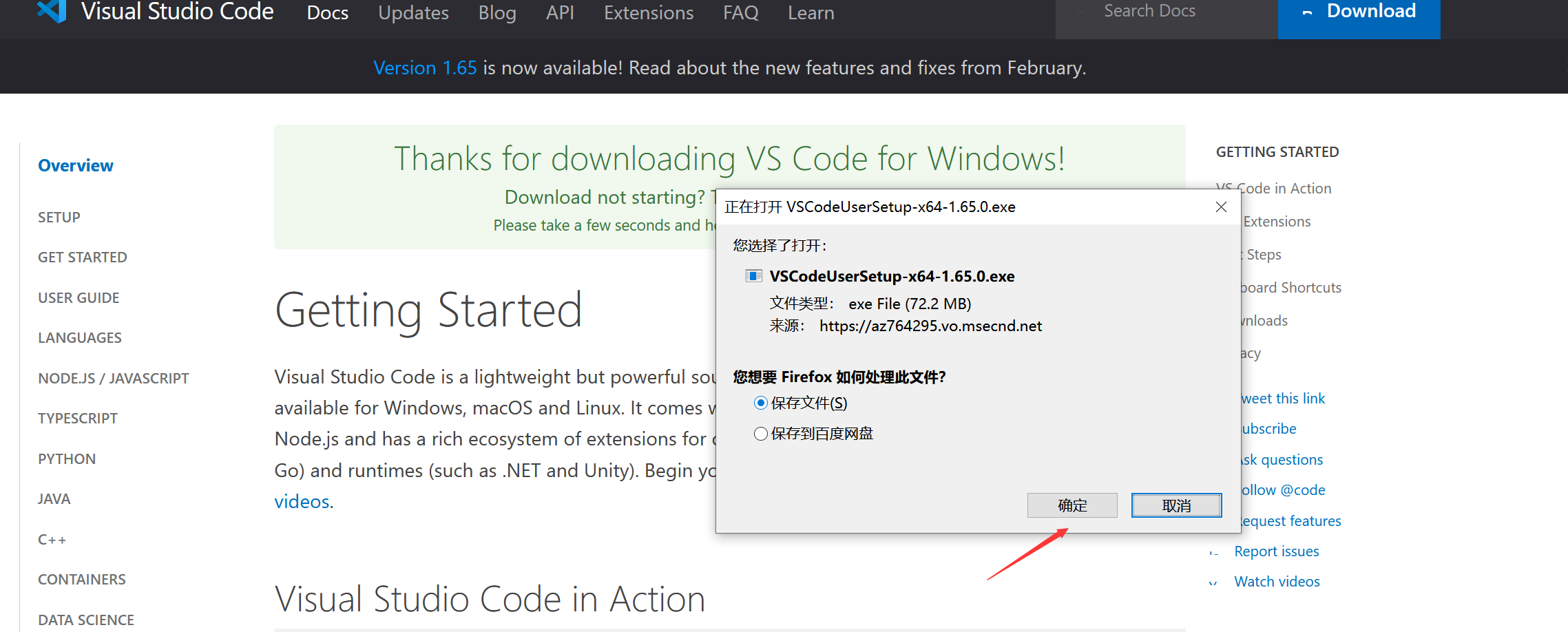
Task: Choose the 保存到百度网盘 option
Action: pos(761,433)
